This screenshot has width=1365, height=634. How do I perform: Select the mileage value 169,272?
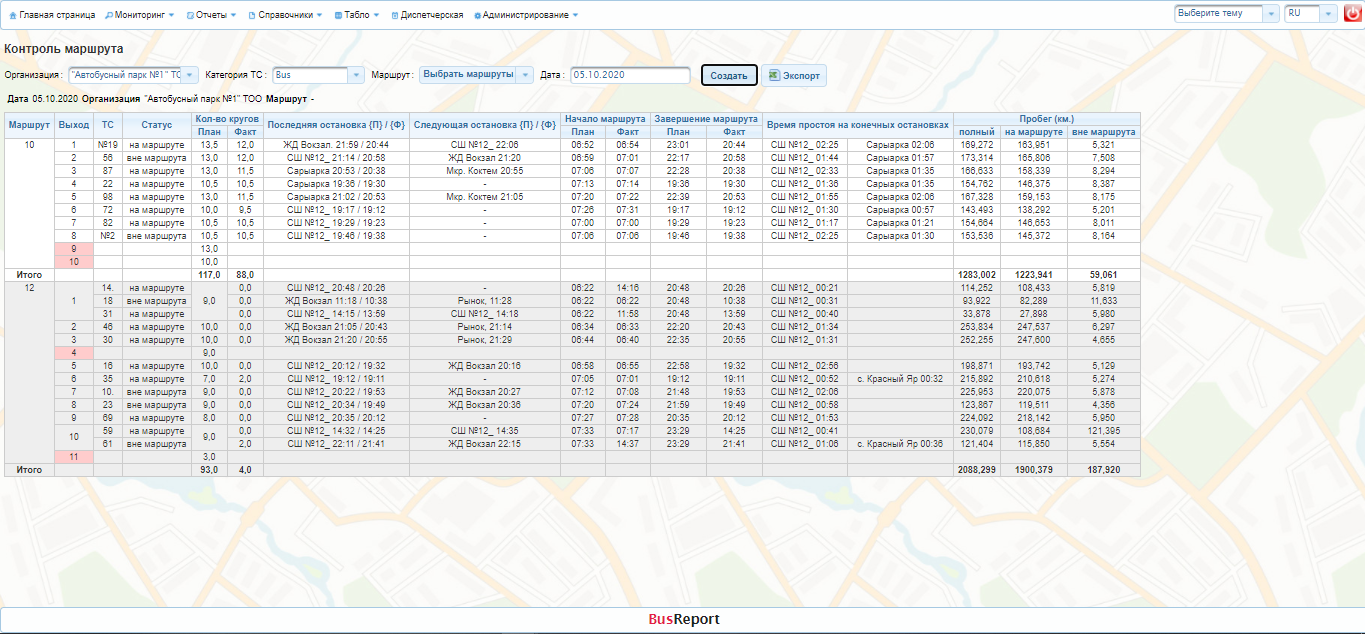click(x=977, y=145)
